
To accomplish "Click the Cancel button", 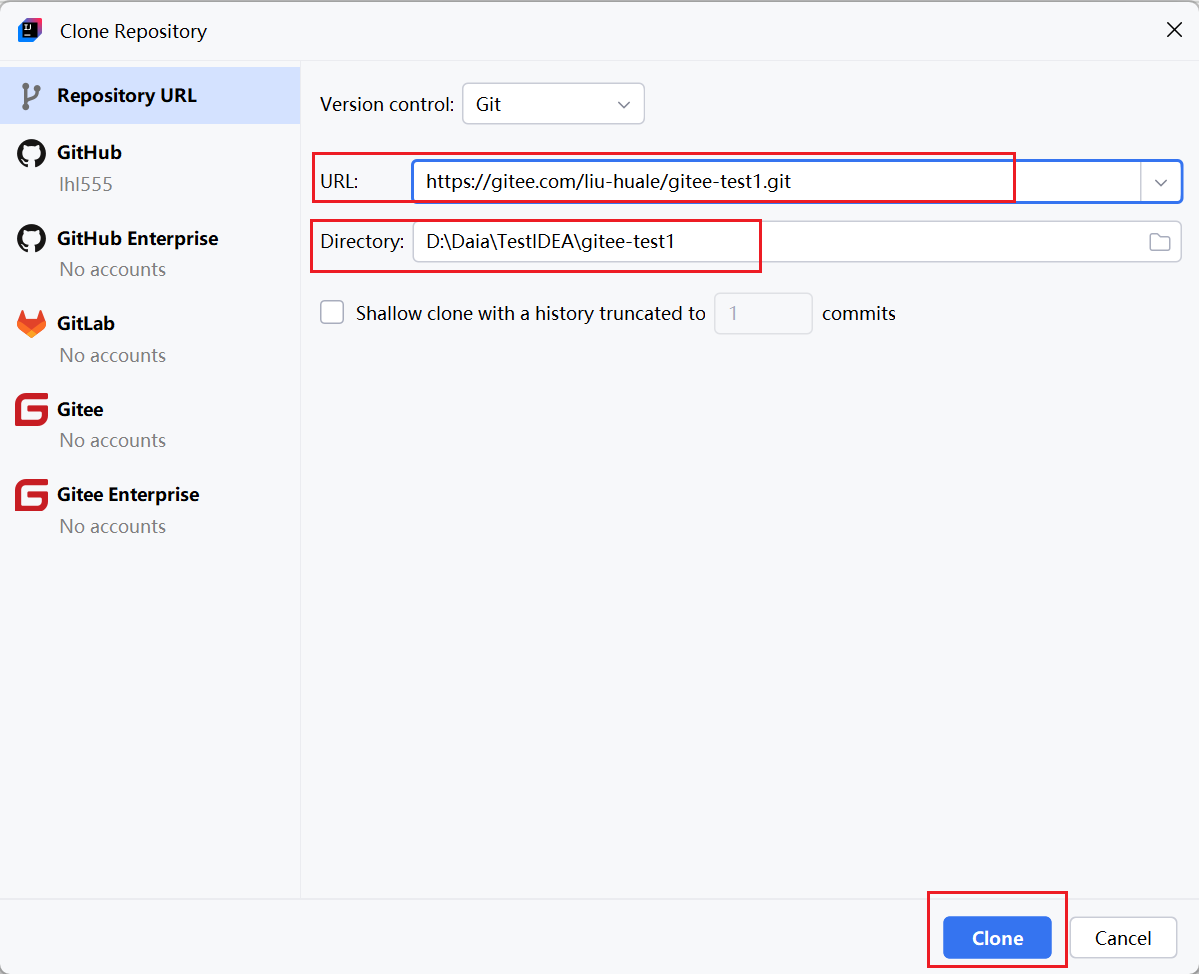I will pyautogui.click(x=1123, y=937).
